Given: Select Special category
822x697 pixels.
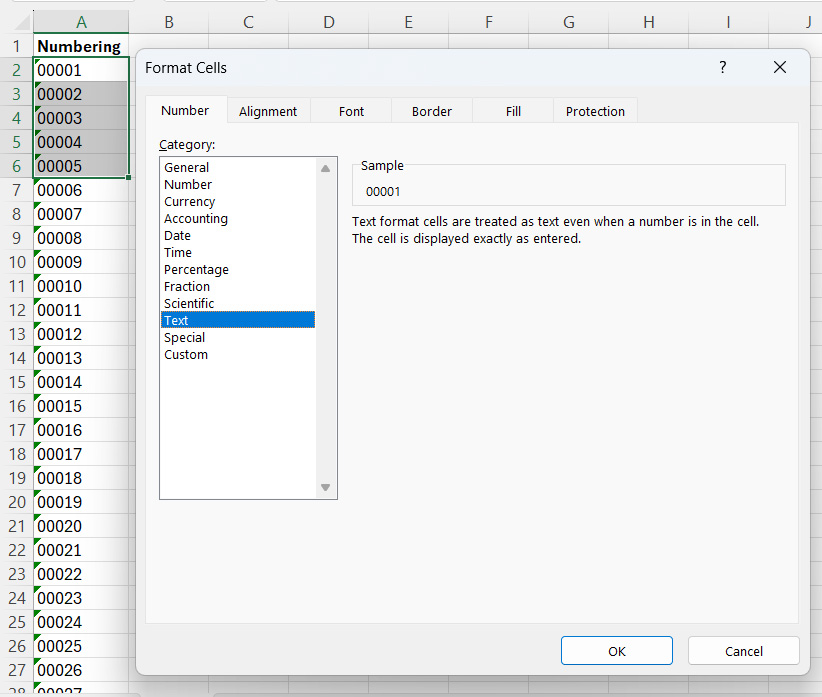Looking at the screenshot, I should coord(238,337).
